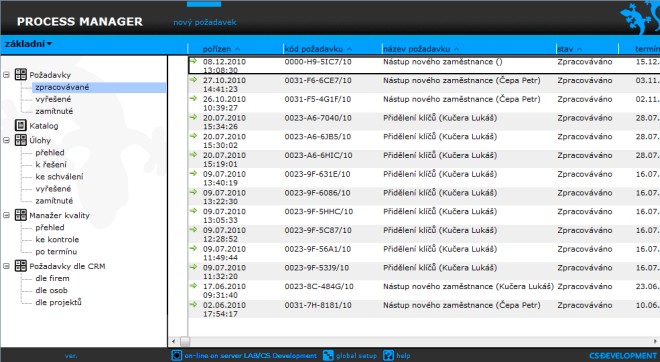Click the on-line server status icon
This screenshot has height=362, width=660.
(177, 355)
